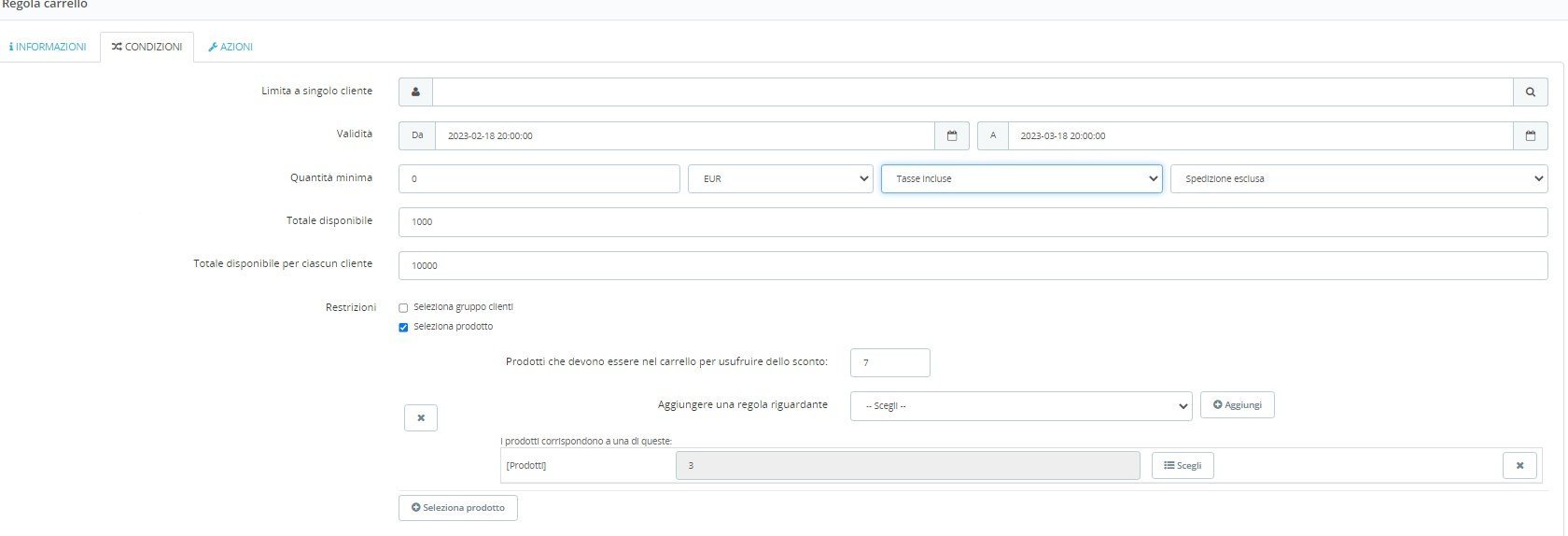
Task: Open the calendar icon for the end date
Action: 1530,135
